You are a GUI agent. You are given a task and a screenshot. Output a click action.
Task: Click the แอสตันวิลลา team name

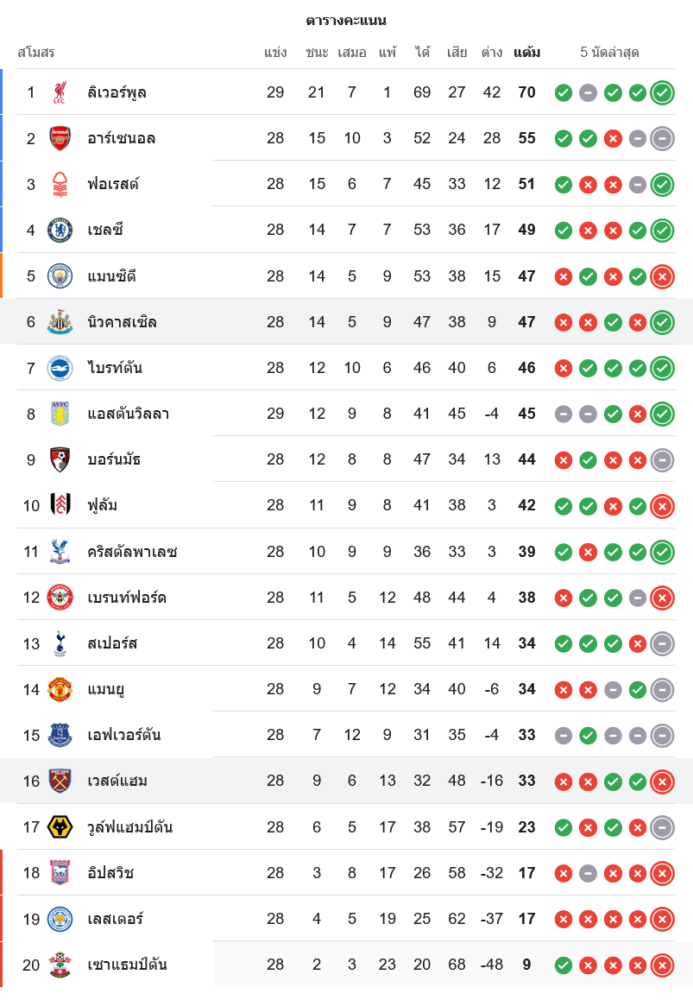coord(128,414)
